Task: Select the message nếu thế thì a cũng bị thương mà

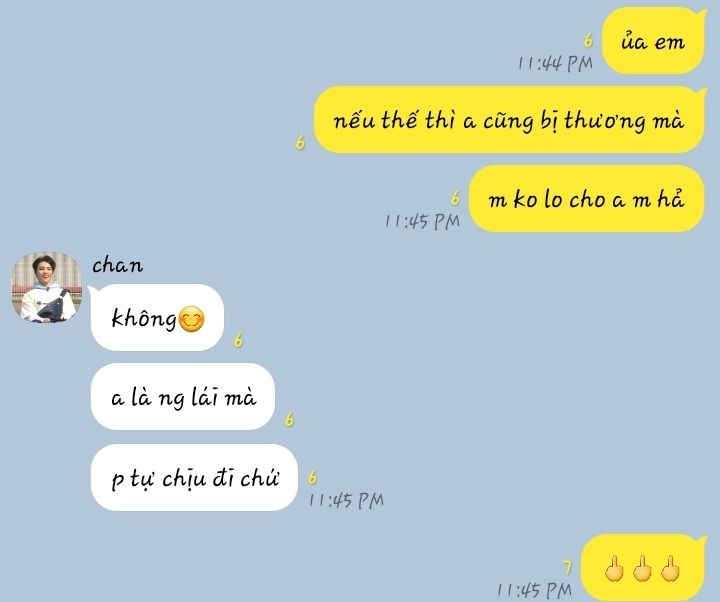Action: 510,119
